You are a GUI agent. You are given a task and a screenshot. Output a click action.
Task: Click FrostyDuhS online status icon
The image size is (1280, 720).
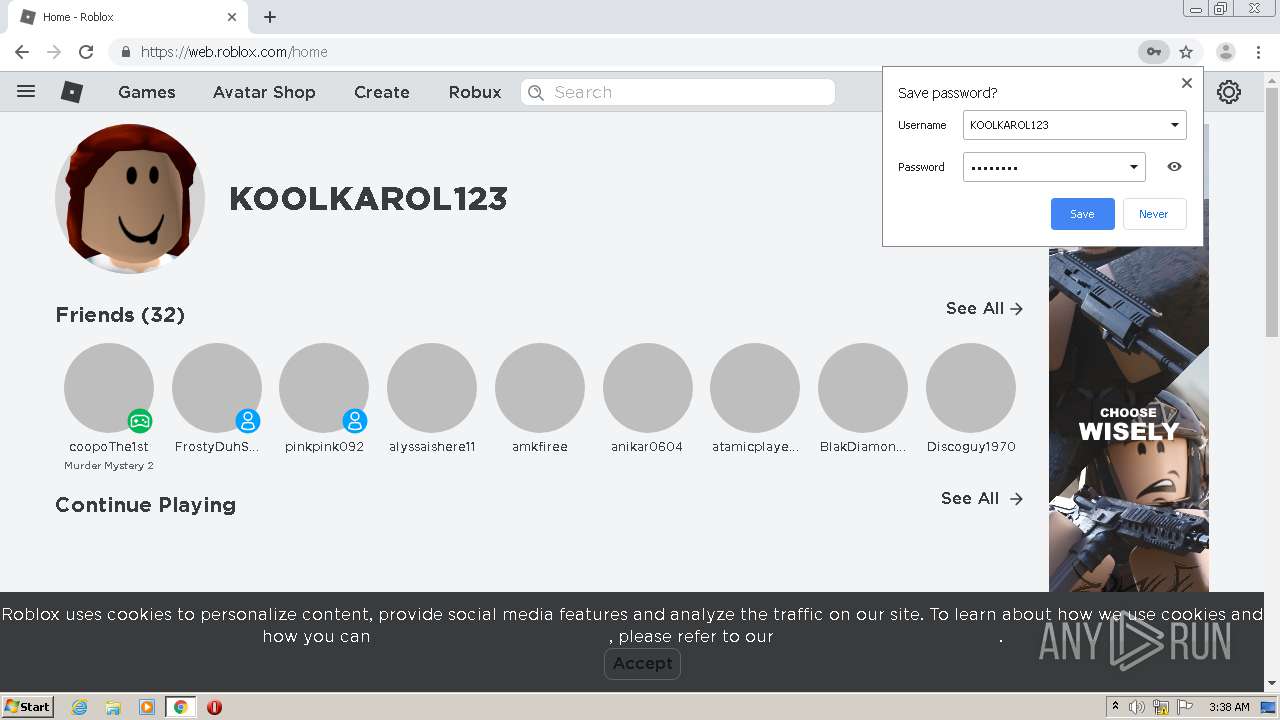(x=248, y=420)
